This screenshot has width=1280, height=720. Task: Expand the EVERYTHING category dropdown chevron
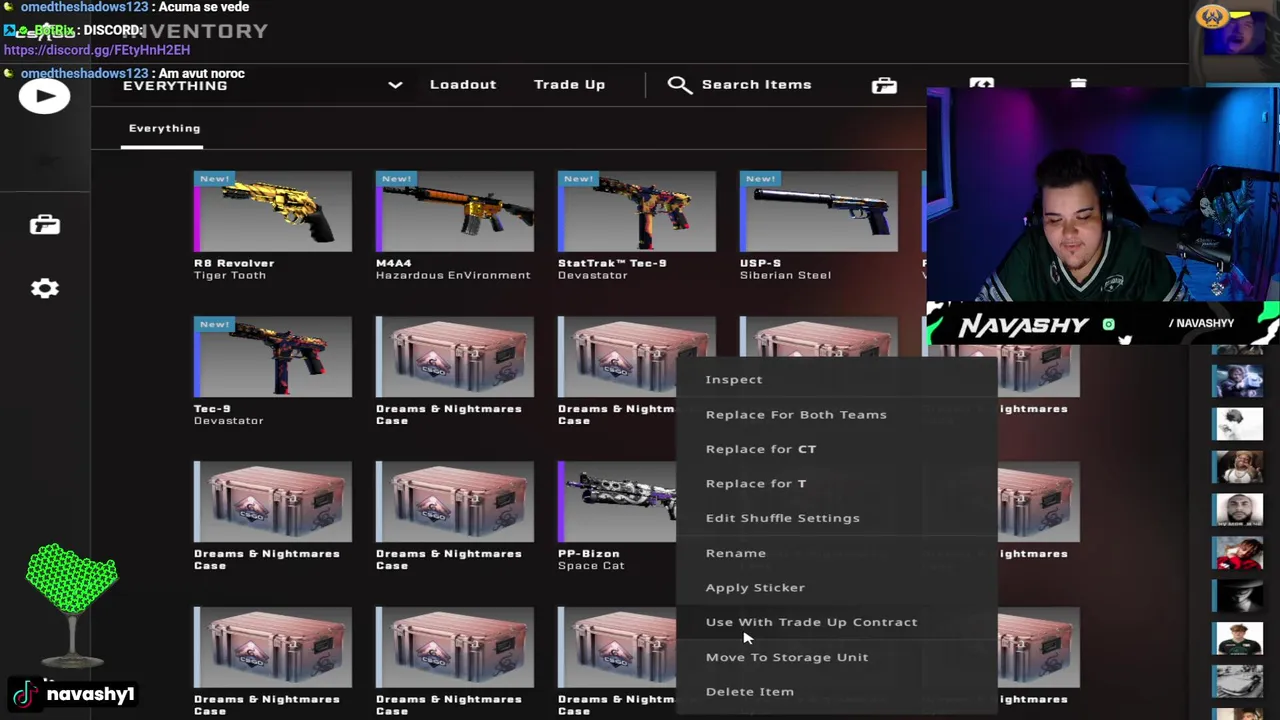click(395, 85)
